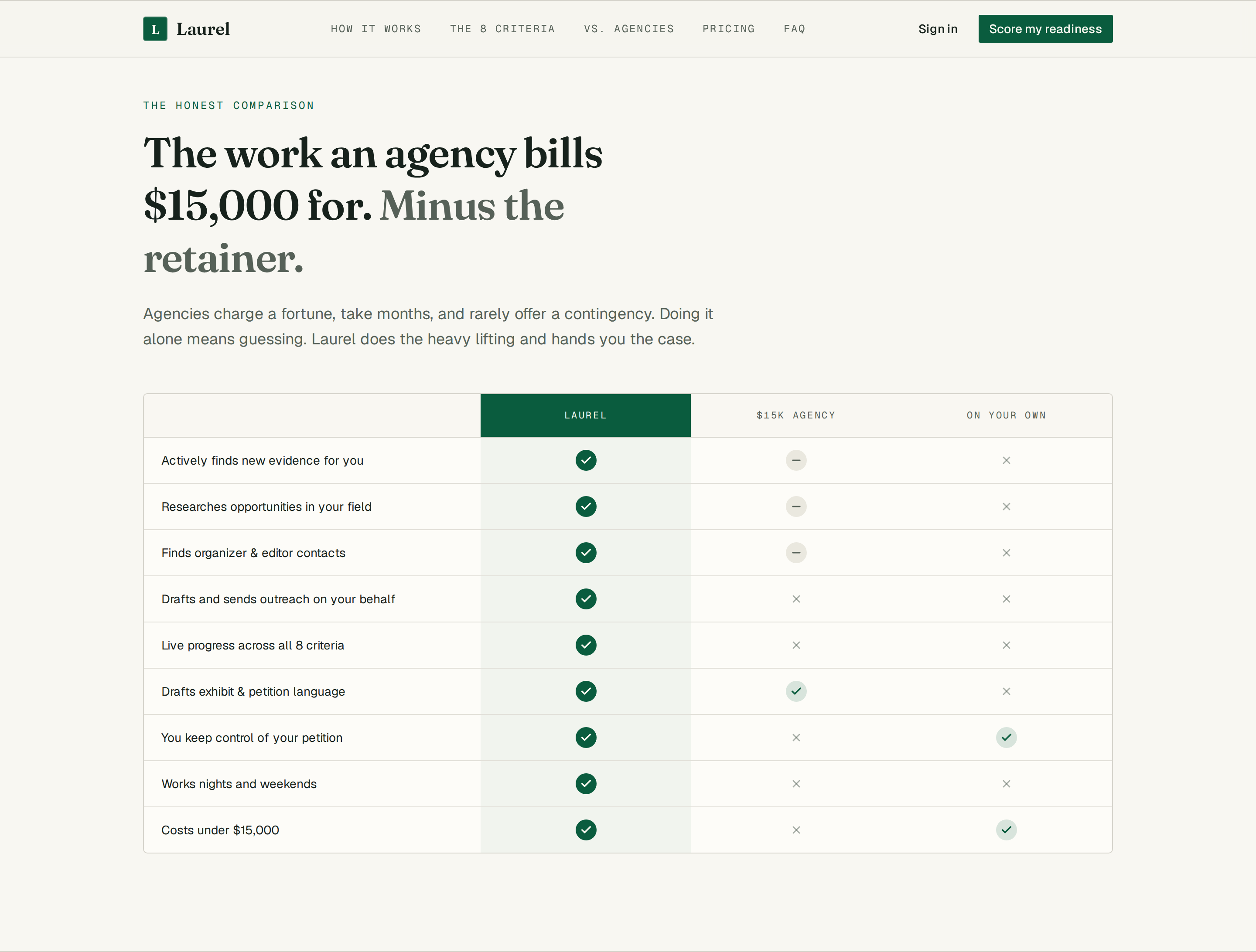Click the agency X mark for 'Drafts and sends outreach'
This screenshot has width=1256, height=952.
(x=796, y=599)
